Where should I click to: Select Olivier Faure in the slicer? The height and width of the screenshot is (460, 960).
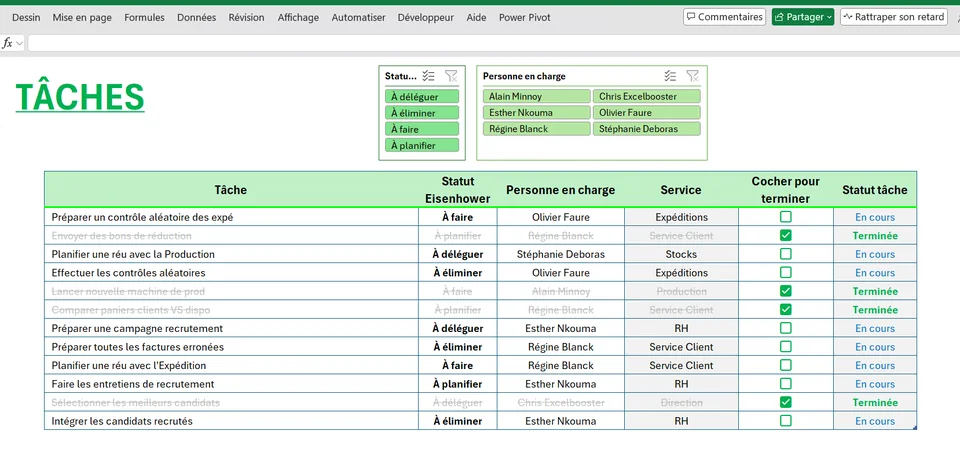[x=647, y=113]
